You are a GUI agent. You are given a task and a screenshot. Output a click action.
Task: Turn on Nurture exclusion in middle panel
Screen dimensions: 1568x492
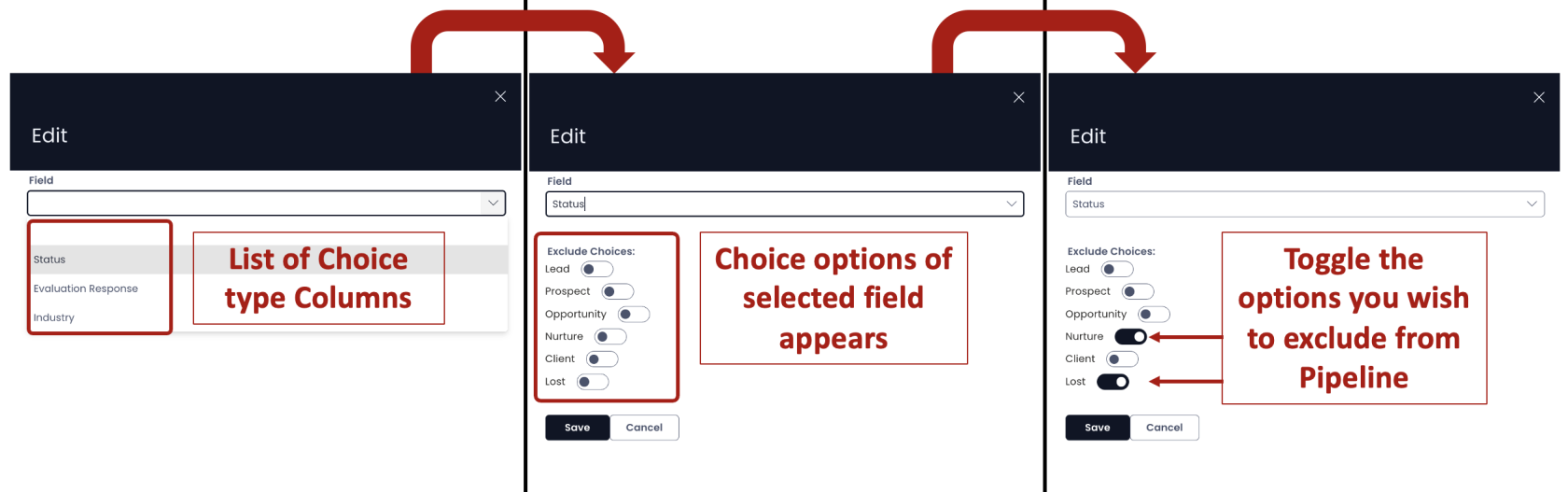tap(610, 336)
